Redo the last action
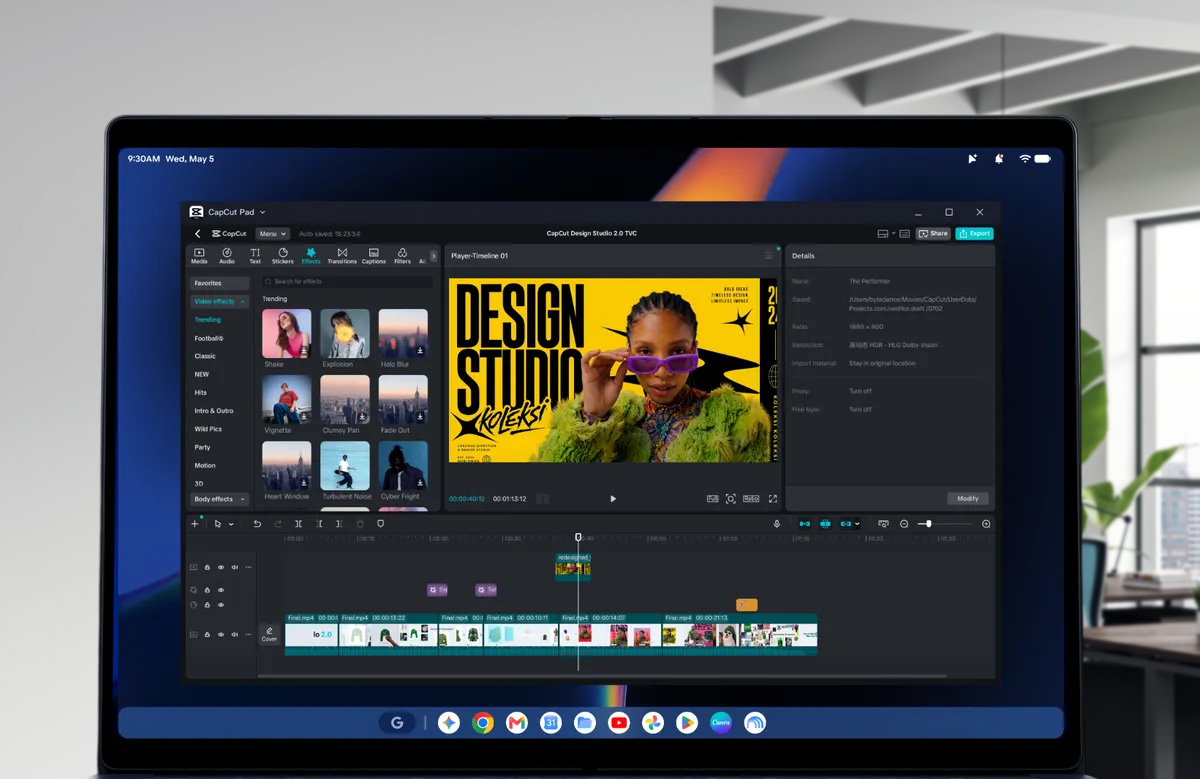Viewport: 1200px width, 779px height. pyautogui.click(x=278, y=524)
